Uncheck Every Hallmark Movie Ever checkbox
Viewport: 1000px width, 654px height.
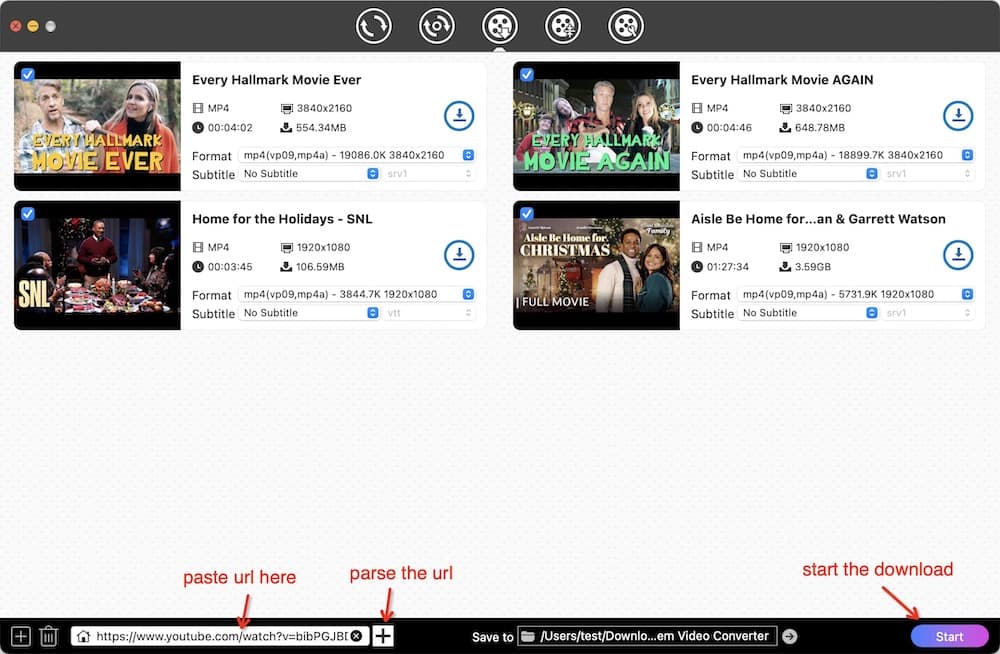pos(27,75)
